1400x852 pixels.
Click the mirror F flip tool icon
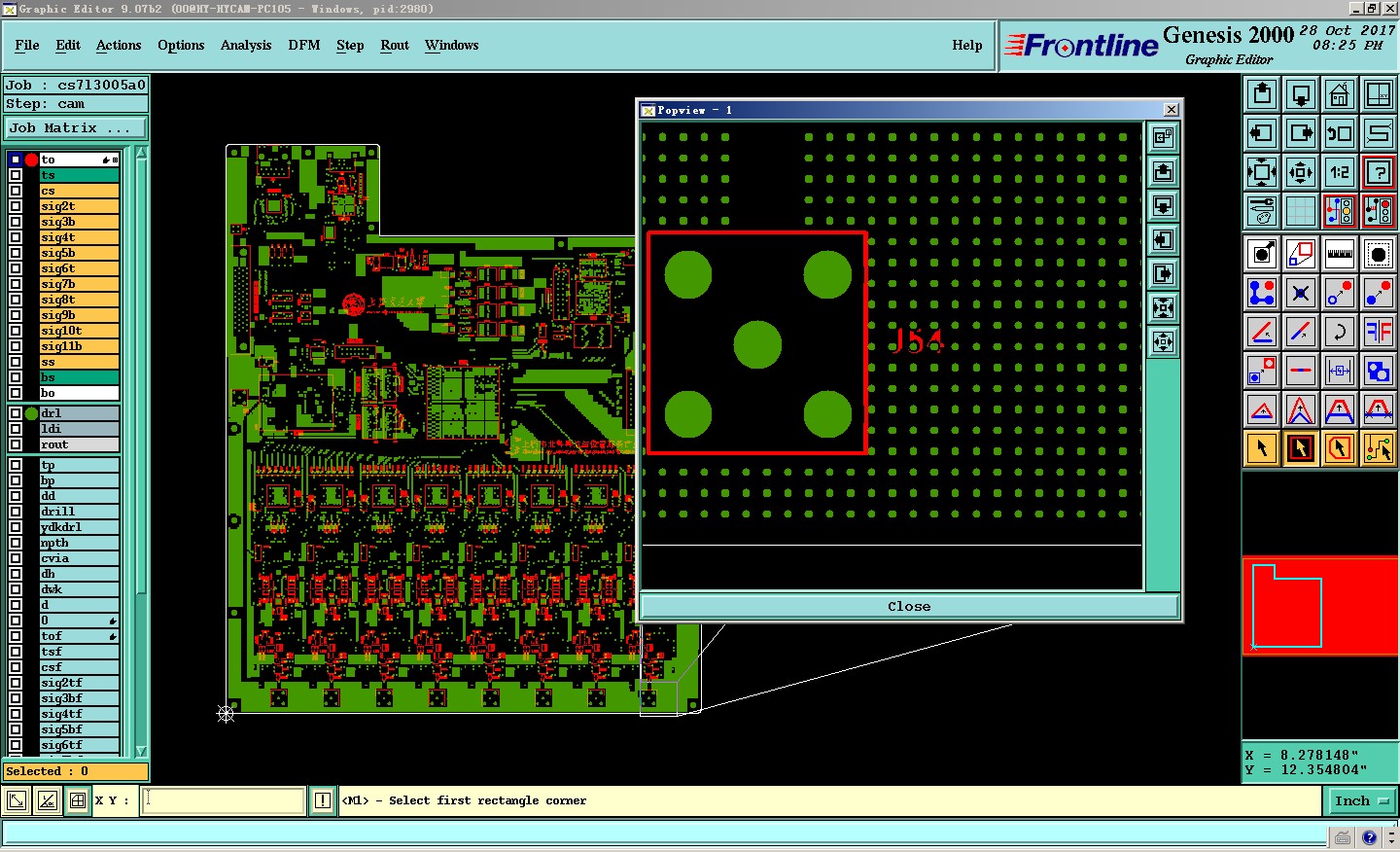click(x=1378, y=332)
